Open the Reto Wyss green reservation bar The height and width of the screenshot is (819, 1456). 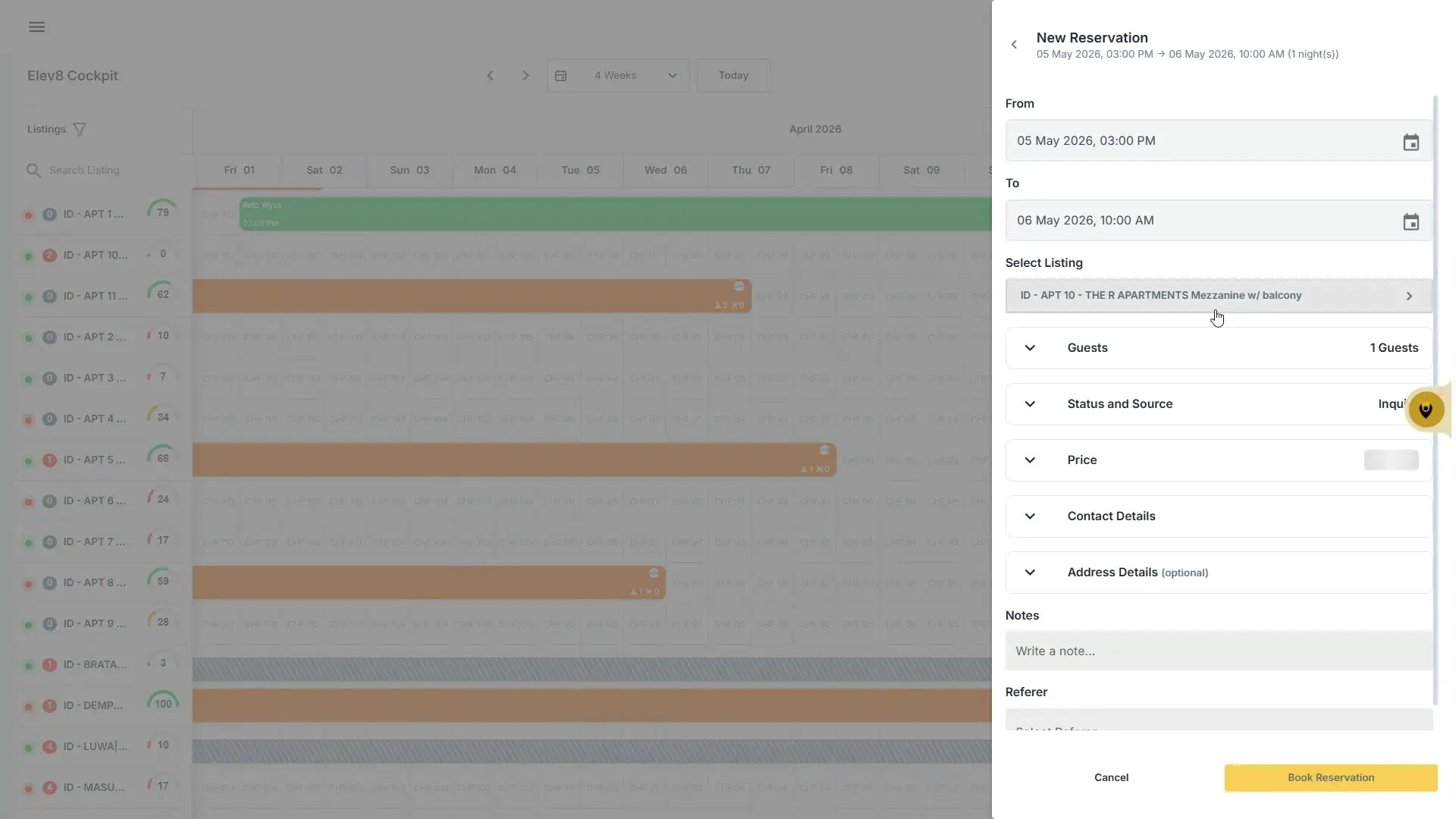point(616,215)
